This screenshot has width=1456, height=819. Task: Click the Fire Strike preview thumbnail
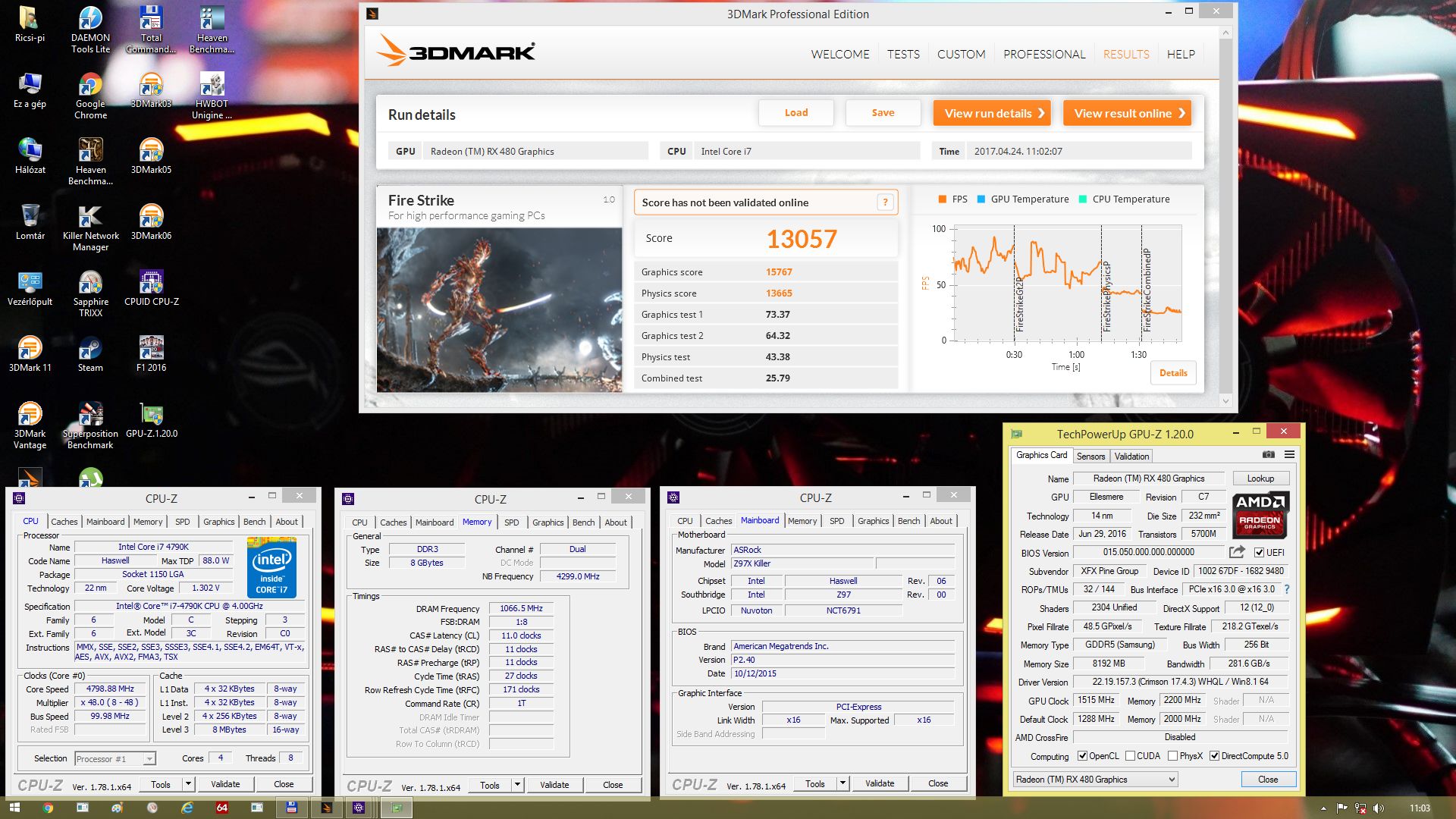point(499,309)
